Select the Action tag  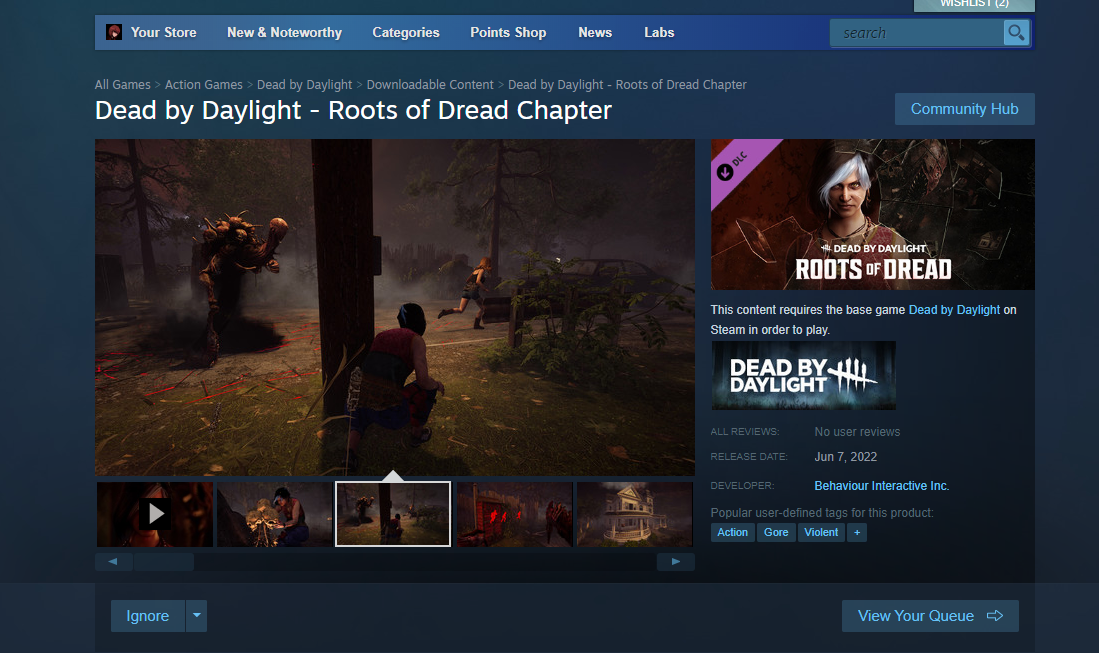click(x=732, y=532)
